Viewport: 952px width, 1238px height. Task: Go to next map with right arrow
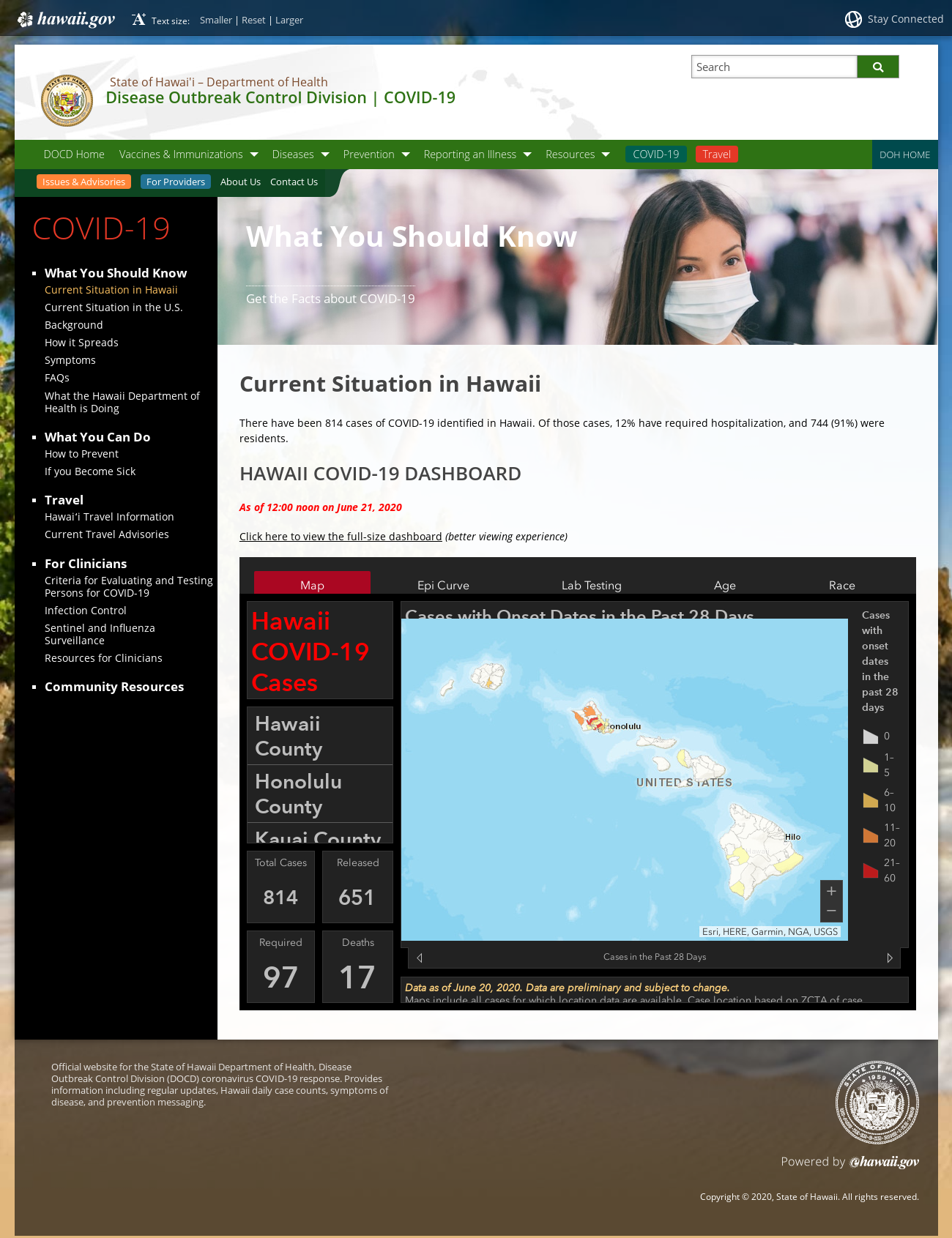click(x=890, y=958)
